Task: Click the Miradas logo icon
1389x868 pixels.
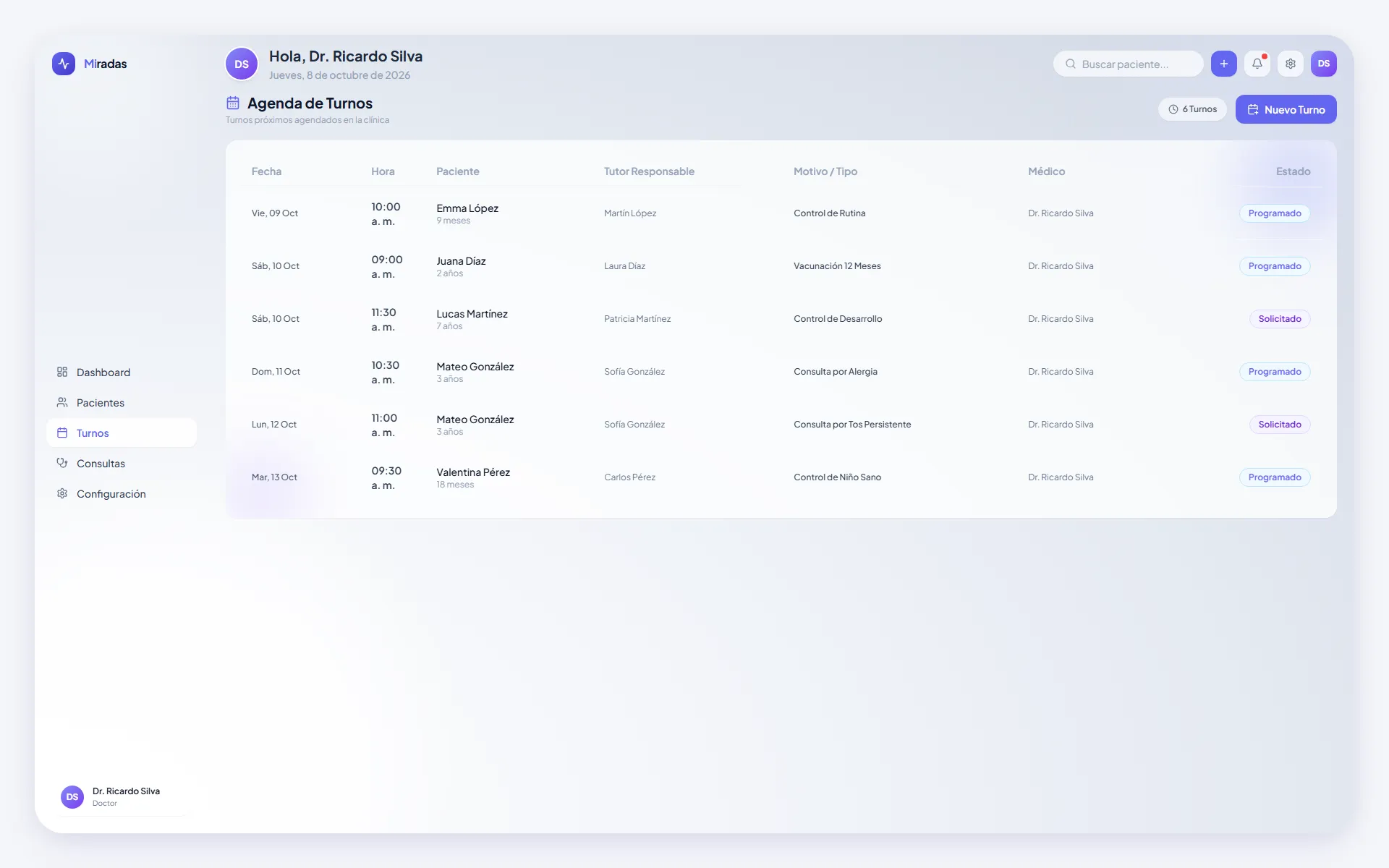Action: click(x=64, y=64)
